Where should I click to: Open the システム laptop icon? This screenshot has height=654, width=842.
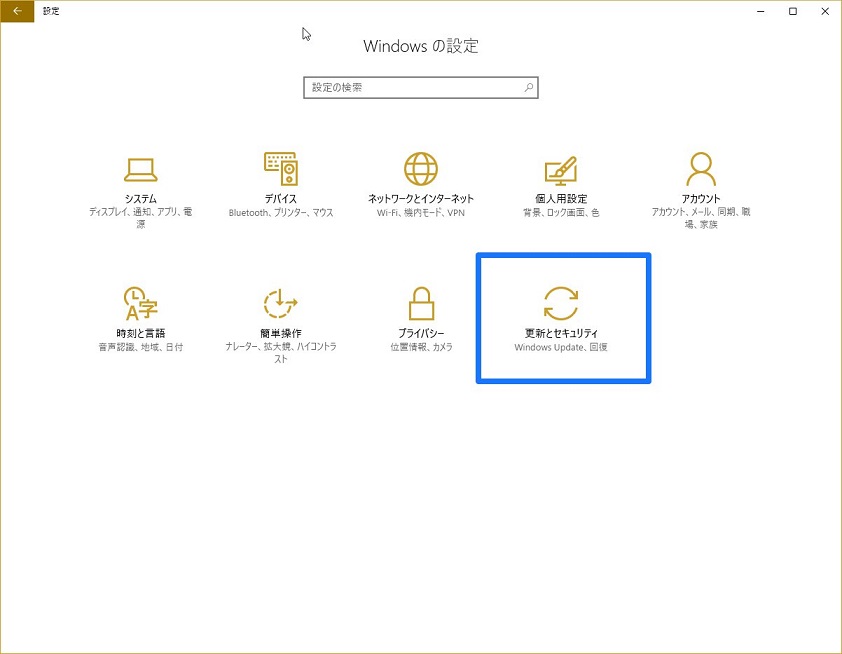pyautogui.click(x=140, y=170)
